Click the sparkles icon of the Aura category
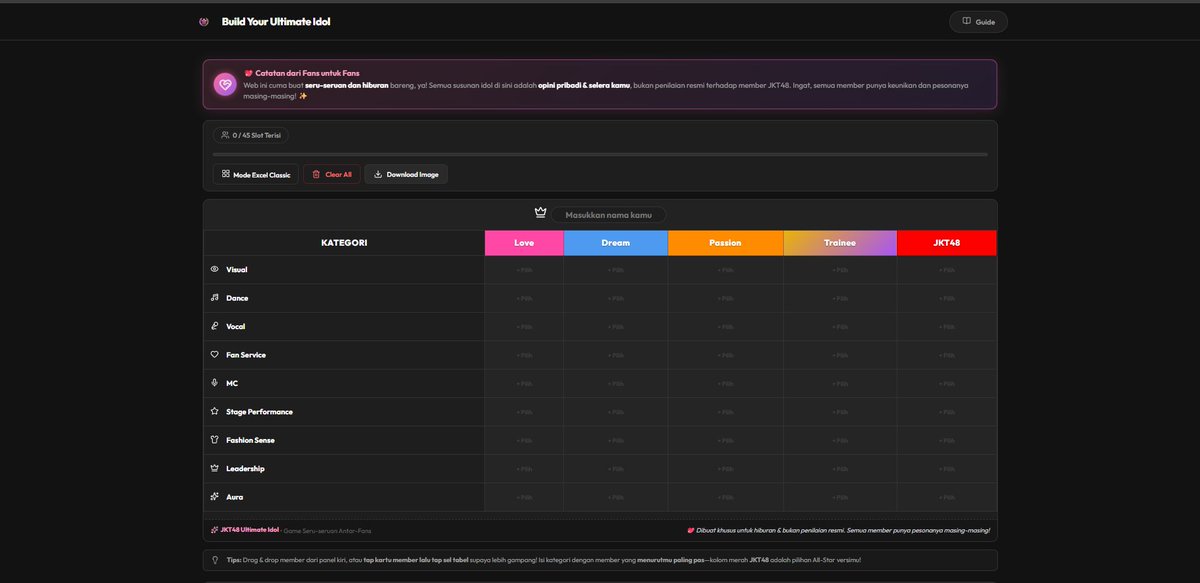 (214, 497)
